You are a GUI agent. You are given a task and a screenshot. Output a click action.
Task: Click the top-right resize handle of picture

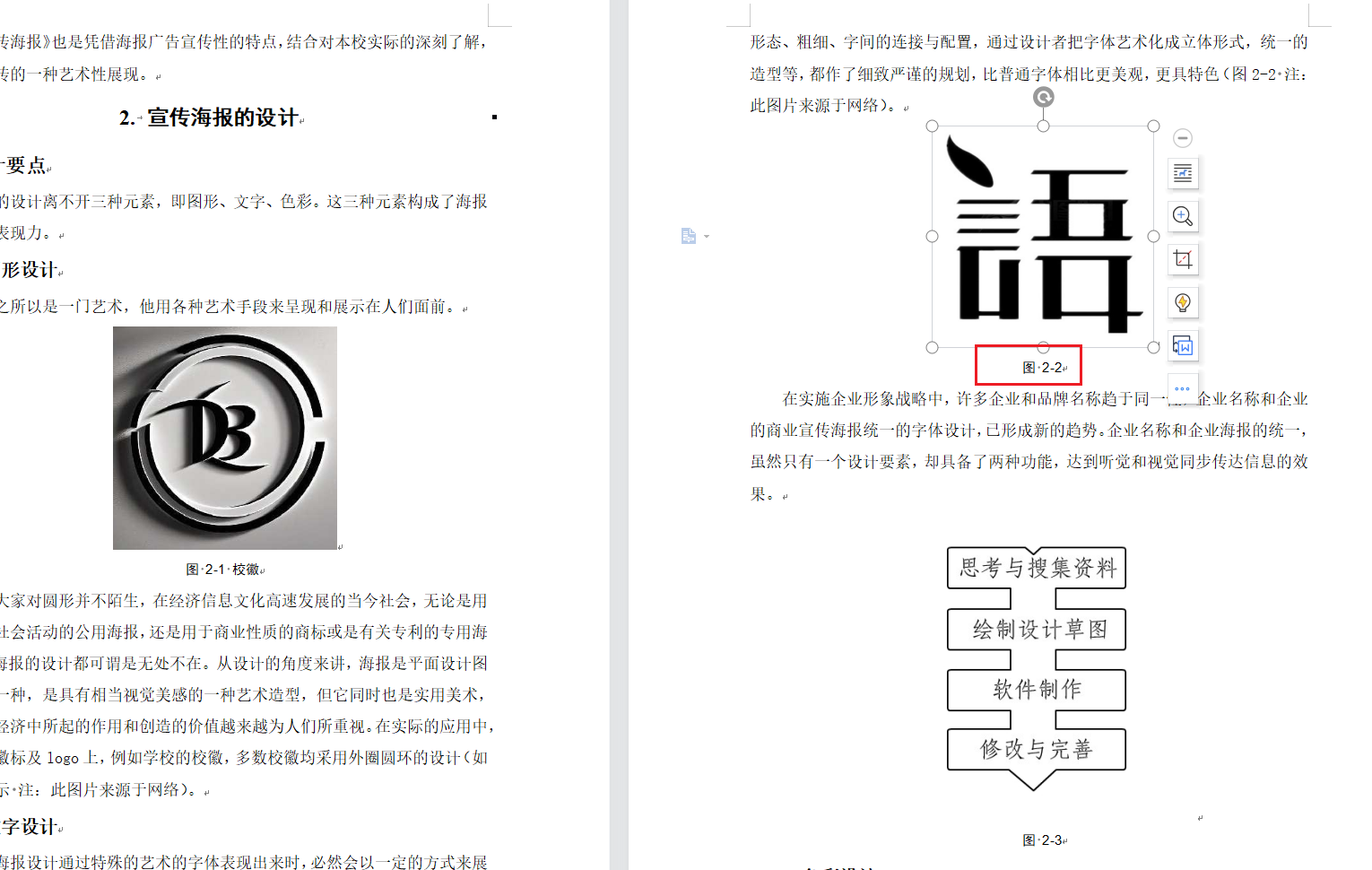1154,126
